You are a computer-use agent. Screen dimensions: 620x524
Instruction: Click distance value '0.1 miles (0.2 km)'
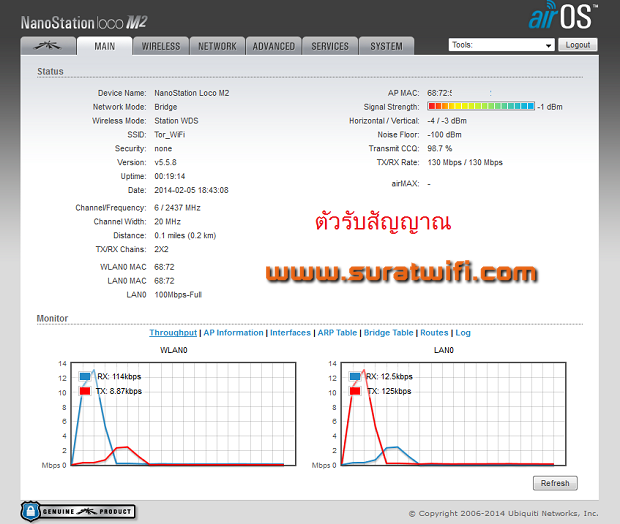coord(185,235)
